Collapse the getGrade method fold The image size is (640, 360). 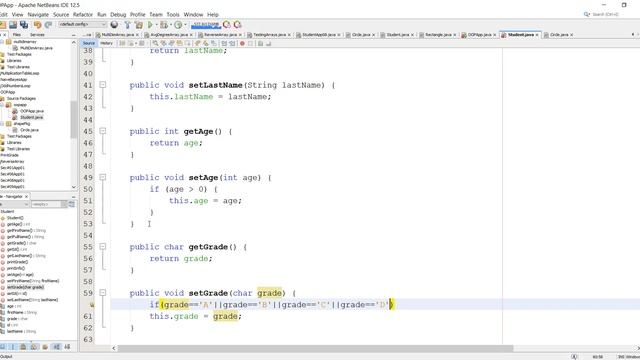(x=102, y=247)
